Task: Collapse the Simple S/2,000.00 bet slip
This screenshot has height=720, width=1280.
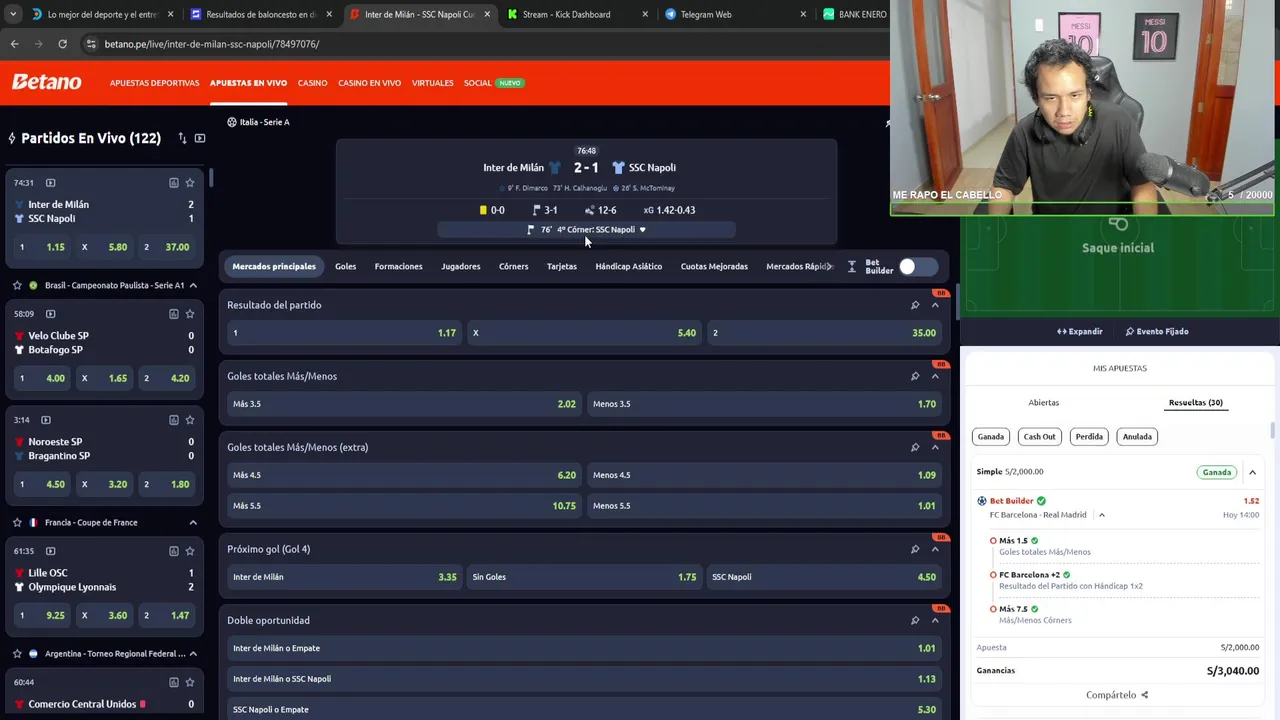Action: [1252, 472]
